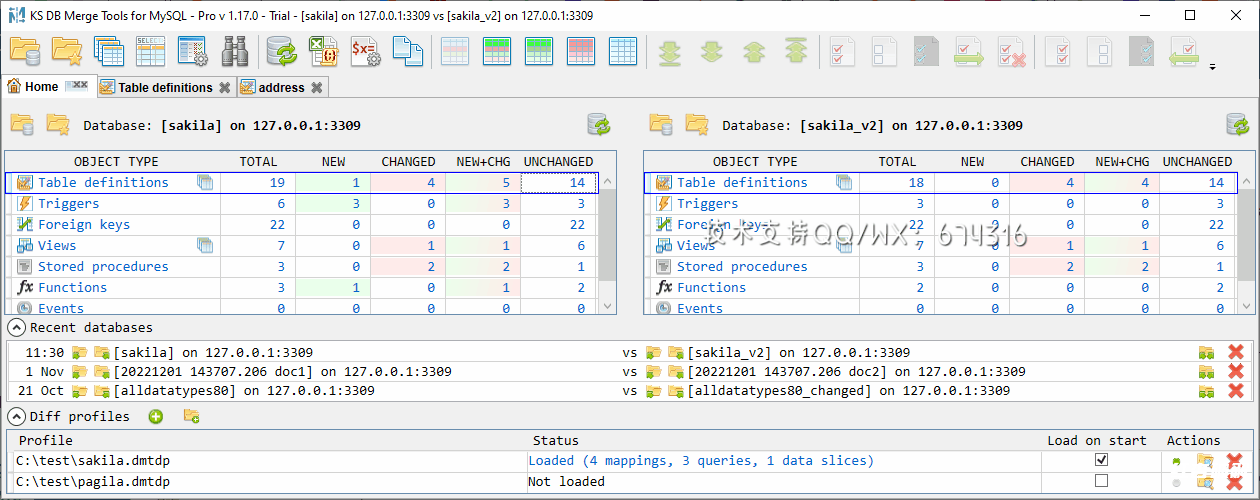Uncheck Load on start for sakila.dmtdp
Screen dimensions: 1260x500
pos(1101,460)
